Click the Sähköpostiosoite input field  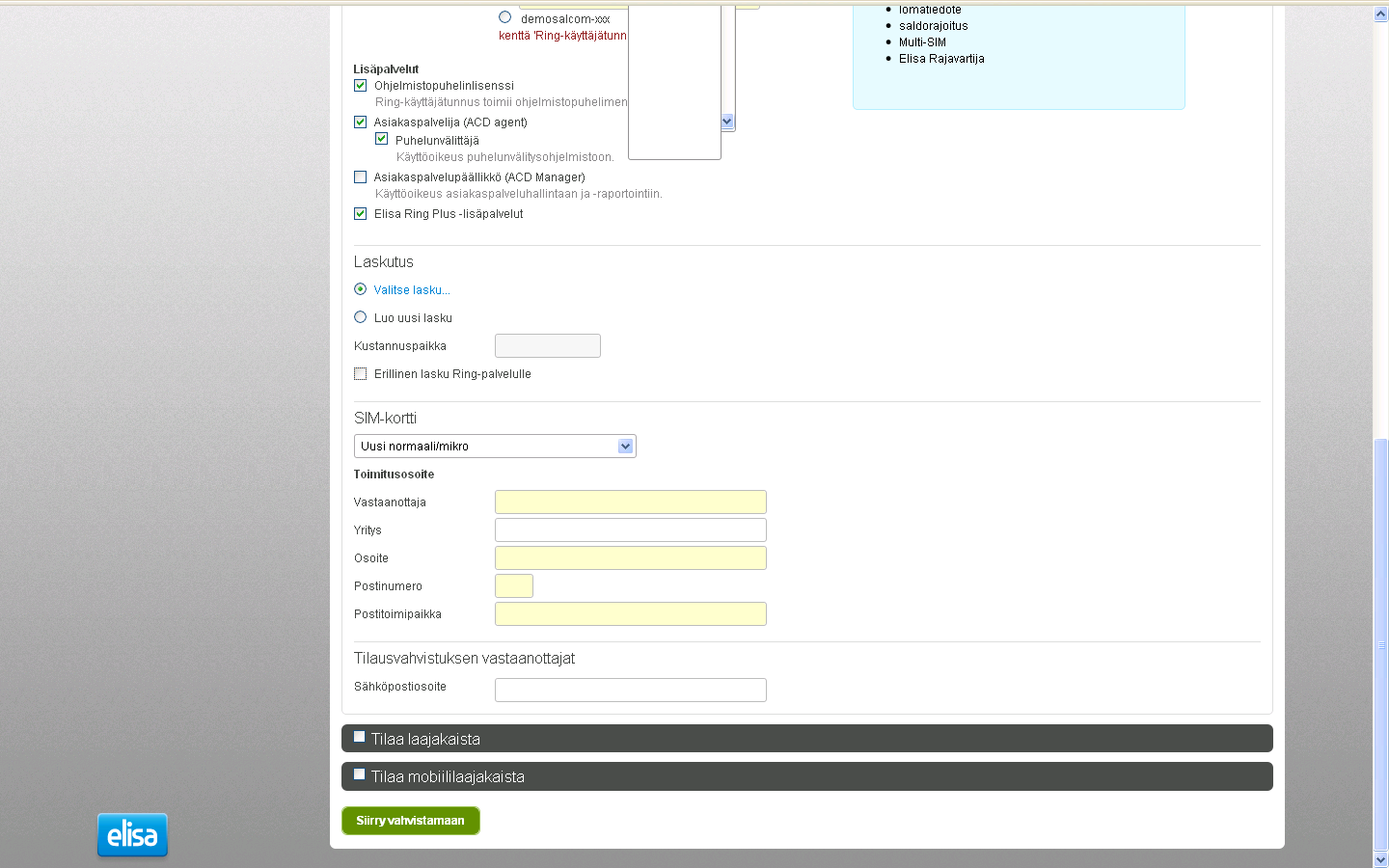tap(631, 690)
